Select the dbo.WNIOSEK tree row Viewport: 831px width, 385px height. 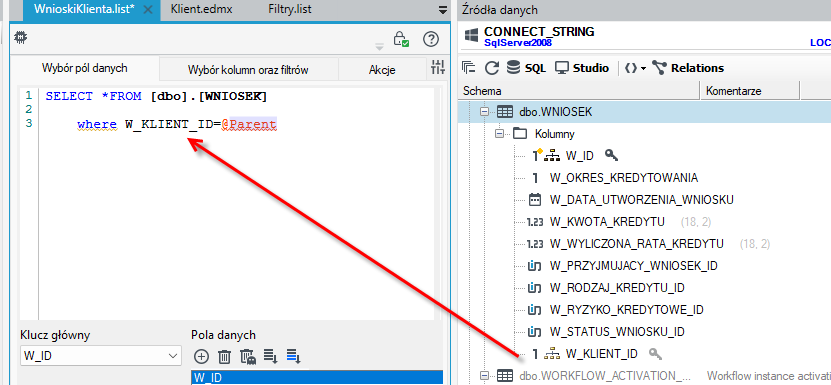pyautogui.click(x=645, y=112)
